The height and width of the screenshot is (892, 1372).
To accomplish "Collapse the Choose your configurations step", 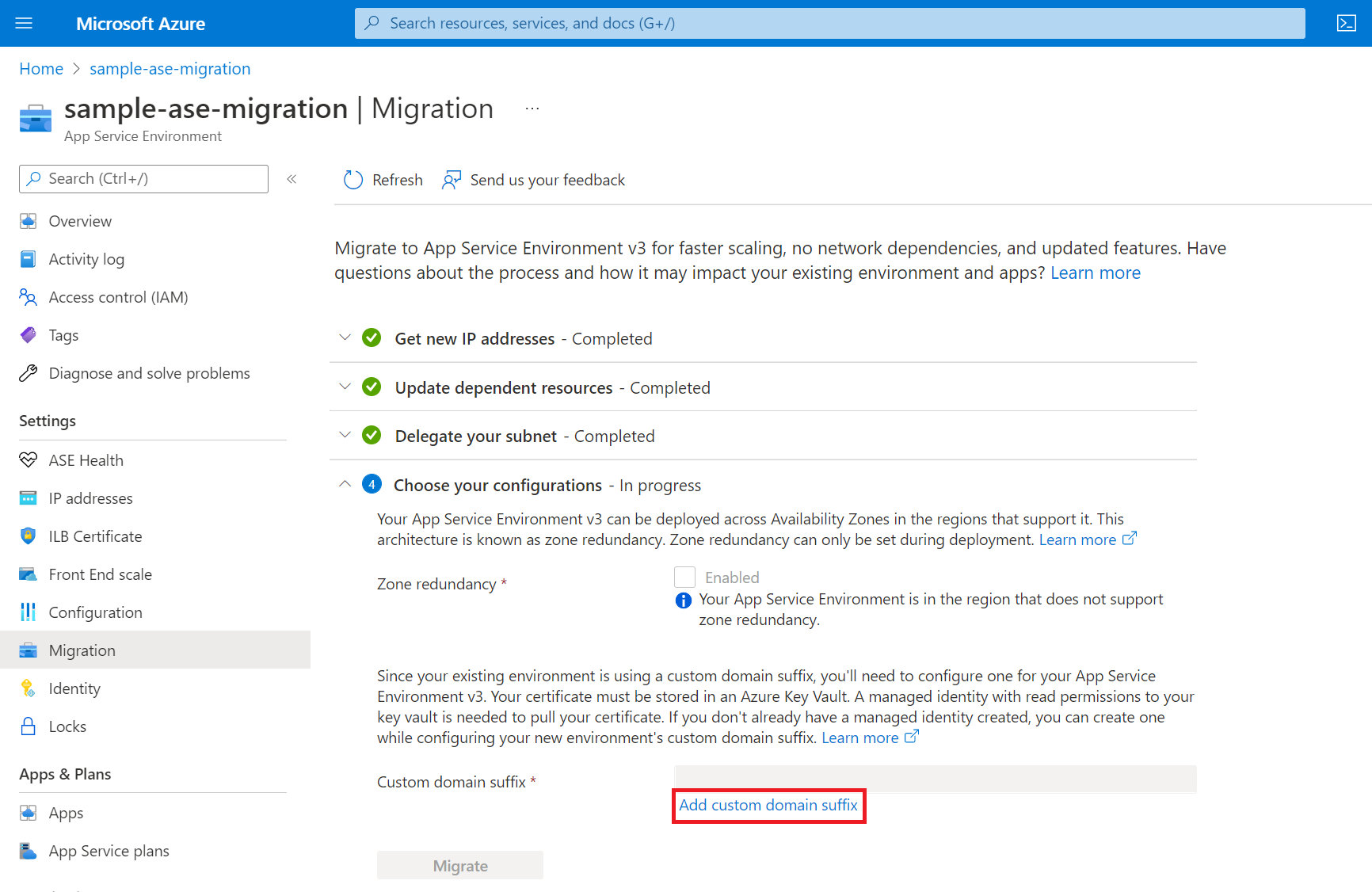I will (x=345, y=483).
